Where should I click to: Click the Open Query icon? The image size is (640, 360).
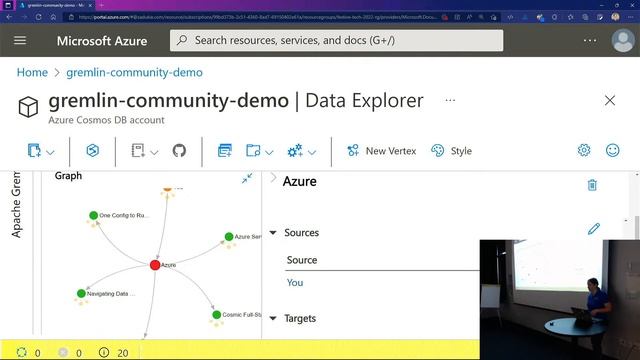224,151
